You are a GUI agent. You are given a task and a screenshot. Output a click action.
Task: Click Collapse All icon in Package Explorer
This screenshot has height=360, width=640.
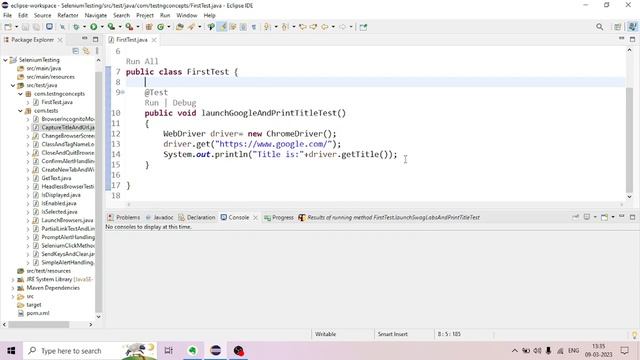click(76, 51)
